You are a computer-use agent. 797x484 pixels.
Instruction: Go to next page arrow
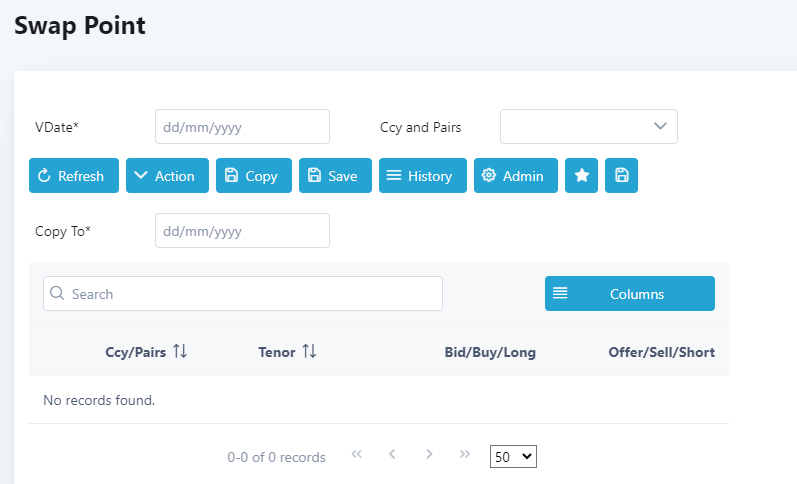point(429,454)
